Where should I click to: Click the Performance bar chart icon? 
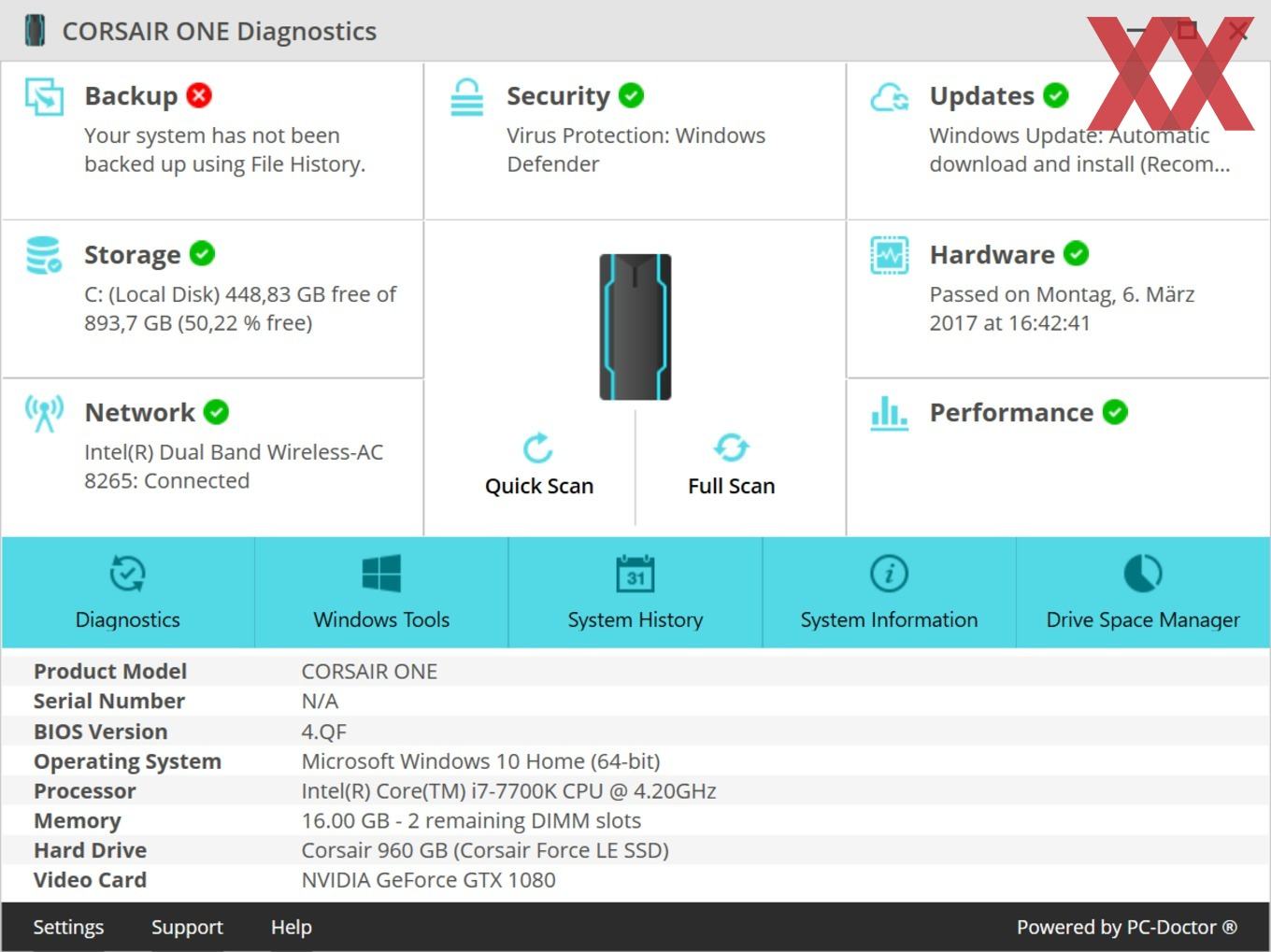coord(889,413)
